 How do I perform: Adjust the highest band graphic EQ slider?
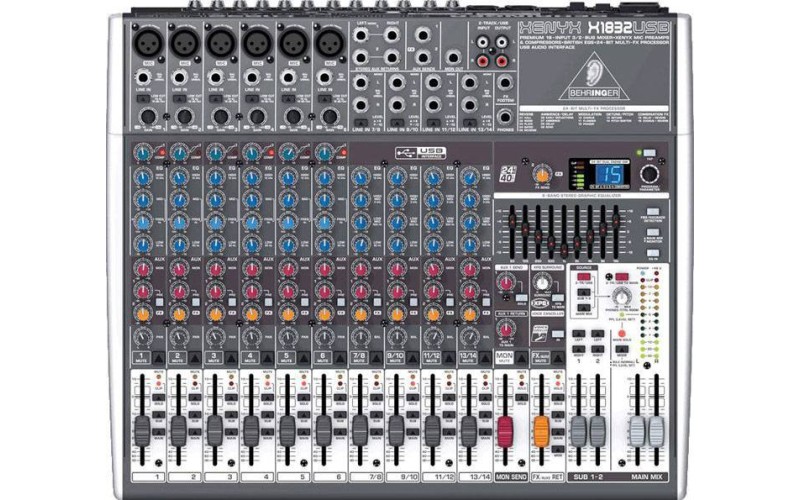[616, 219]
